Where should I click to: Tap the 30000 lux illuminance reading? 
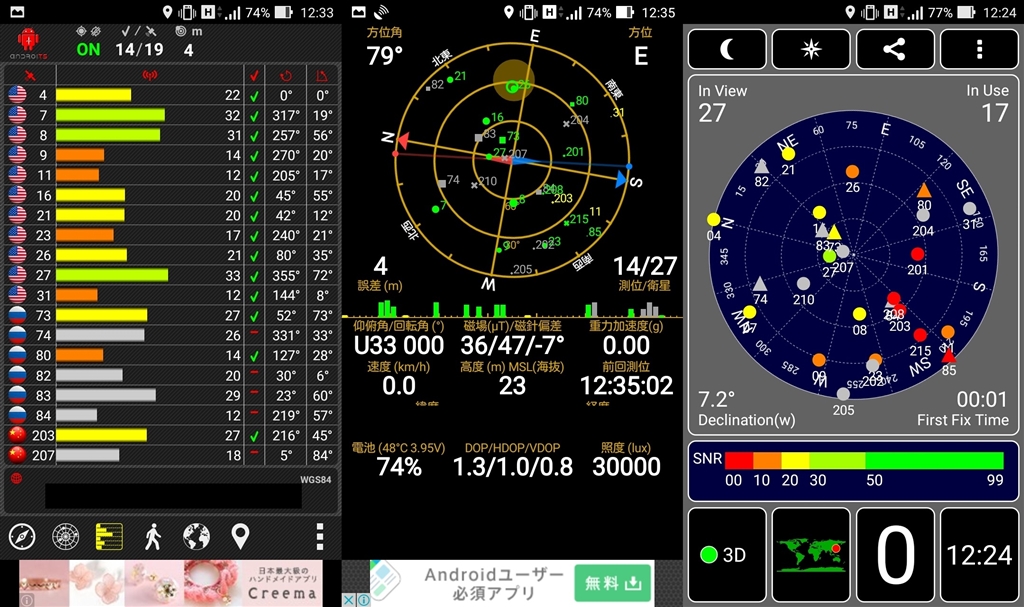click(x=626, y=467)
